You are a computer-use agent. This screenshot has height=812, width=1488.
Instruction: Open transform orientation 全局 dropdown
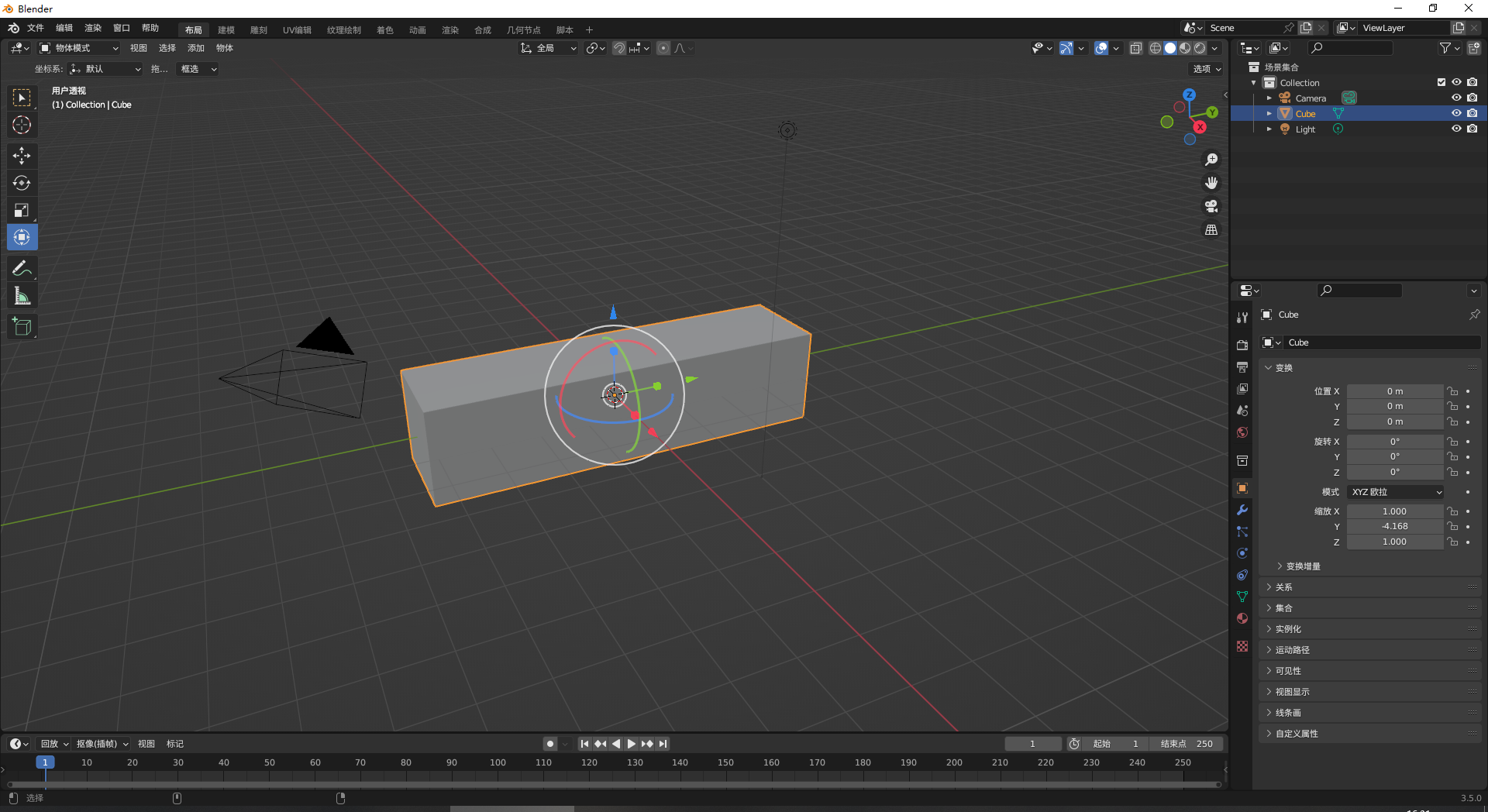[548, 48]
